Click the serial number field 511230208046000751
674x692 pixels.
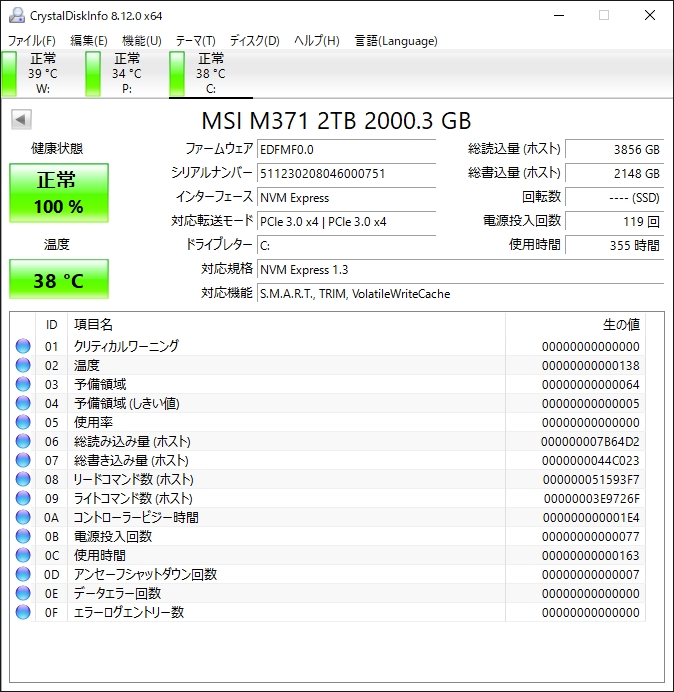tap(346, 173)
